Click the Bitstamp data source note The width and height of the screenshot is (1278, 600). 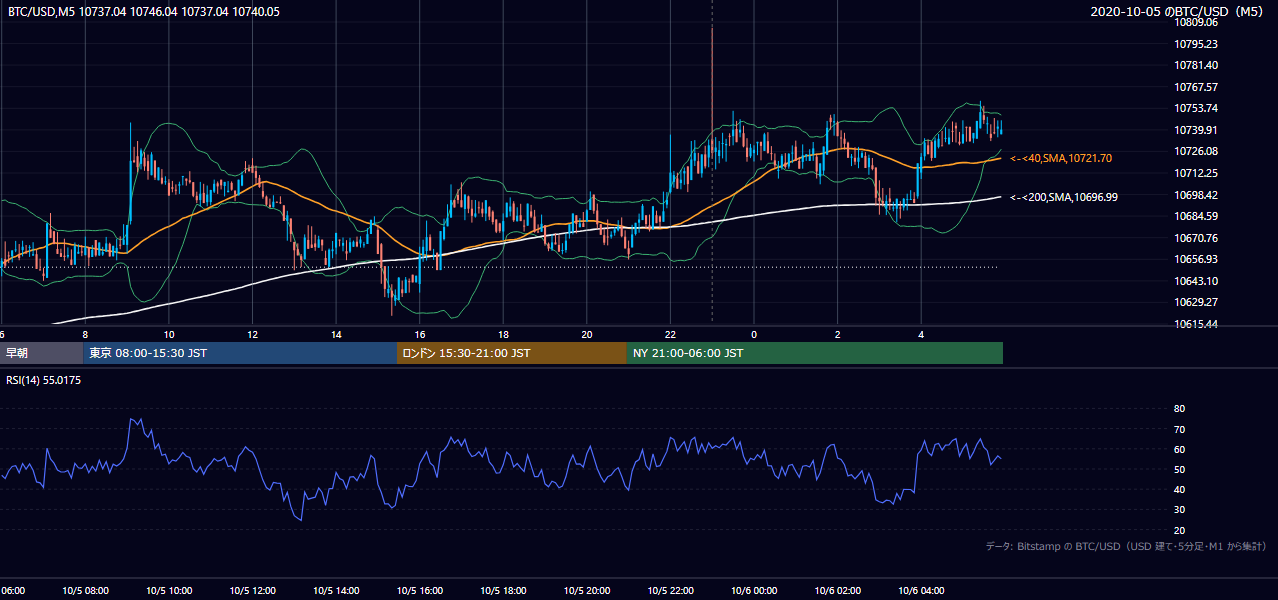(x=1126, y=546)
